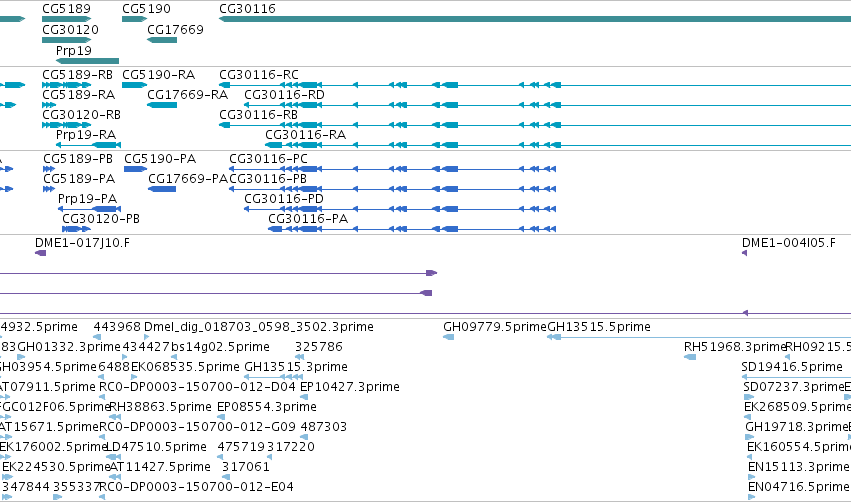This screenshot has height=502, width=851.
Task: Click the EP08554.3prime EST label
Action: 267,406
